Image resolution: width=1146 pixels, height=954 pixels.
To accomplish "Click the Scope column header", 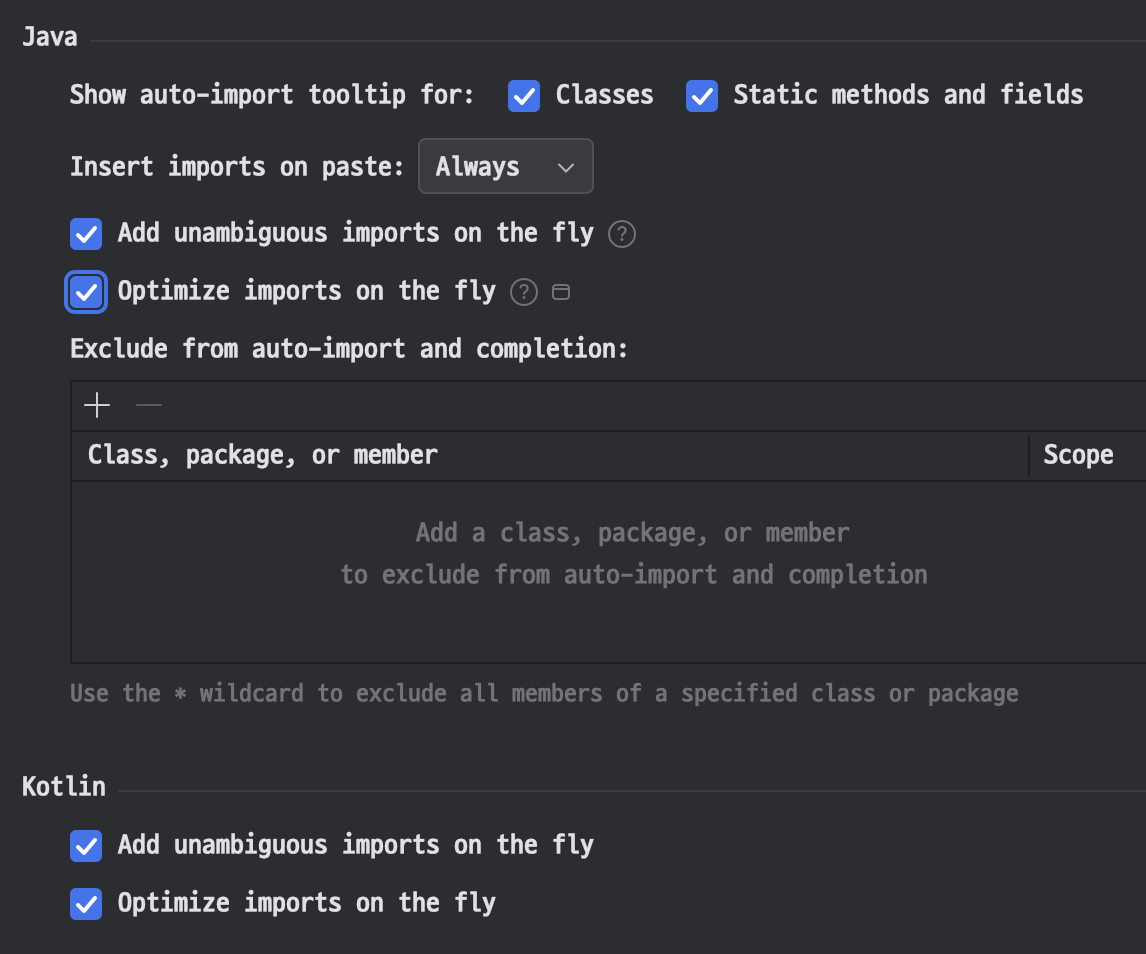I will (x=1078, y=455).
